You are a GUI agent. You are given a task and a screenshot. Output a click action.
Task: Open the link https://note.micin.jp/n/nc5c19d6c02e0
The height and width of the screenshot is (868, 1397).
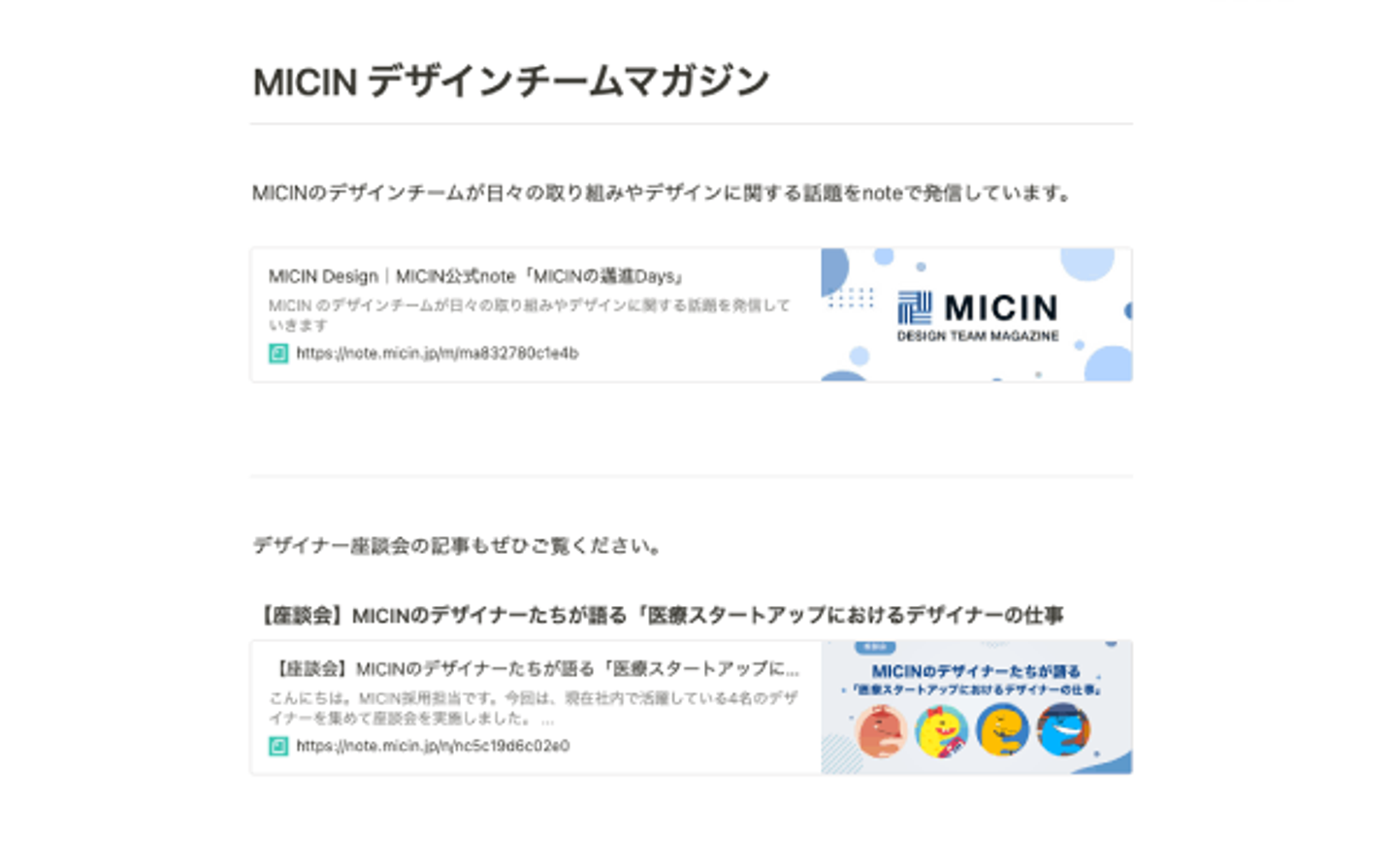point(433,746)
